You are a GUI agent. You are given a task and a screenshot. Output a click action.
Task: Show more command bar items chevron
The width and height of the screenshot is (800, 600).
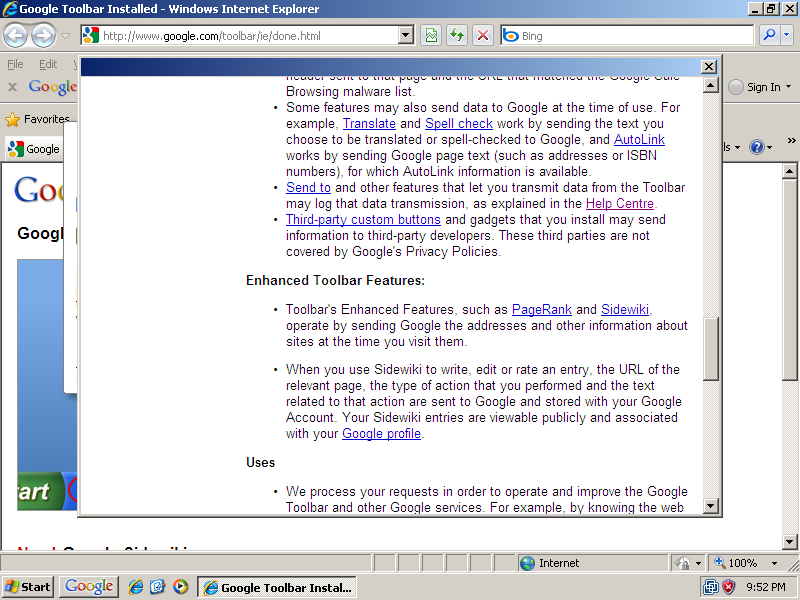[791, 141]
